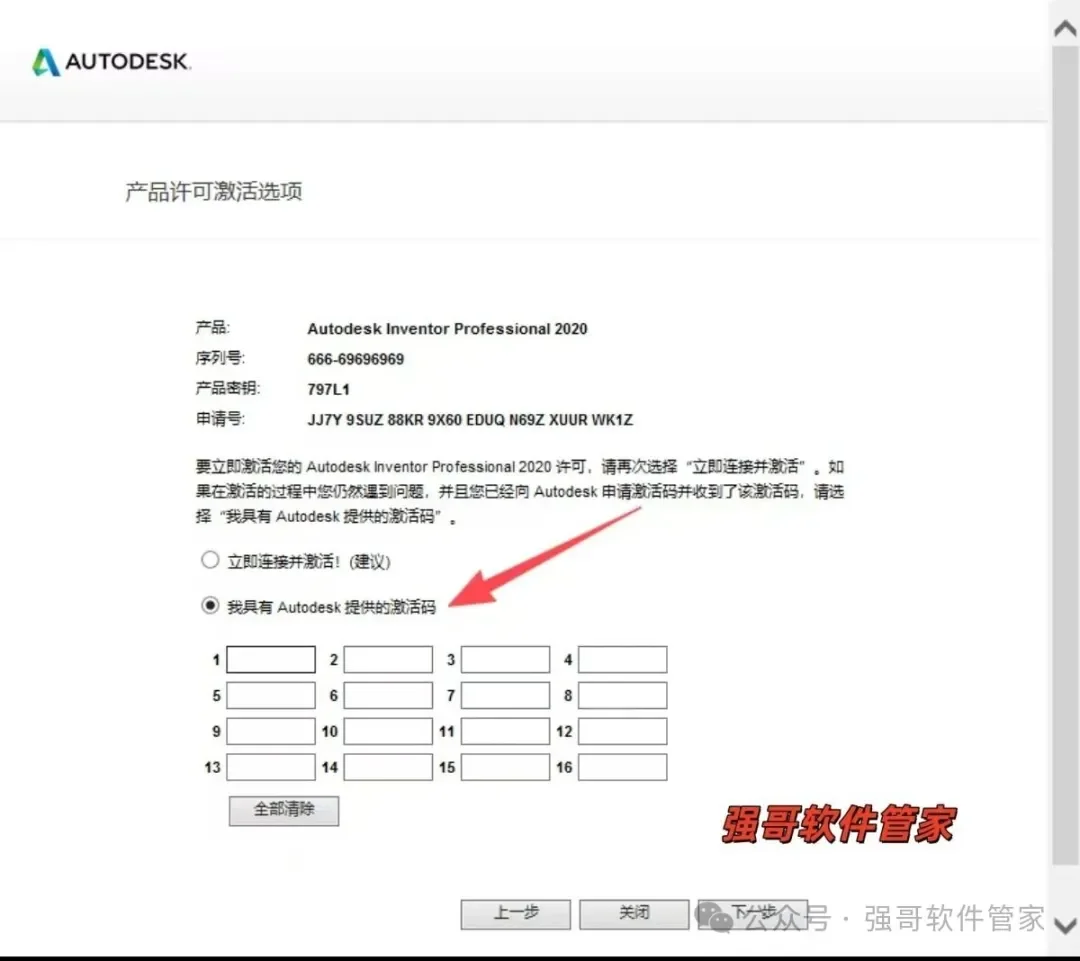
Task: Click activation code field 8
Action: (623, 695)
